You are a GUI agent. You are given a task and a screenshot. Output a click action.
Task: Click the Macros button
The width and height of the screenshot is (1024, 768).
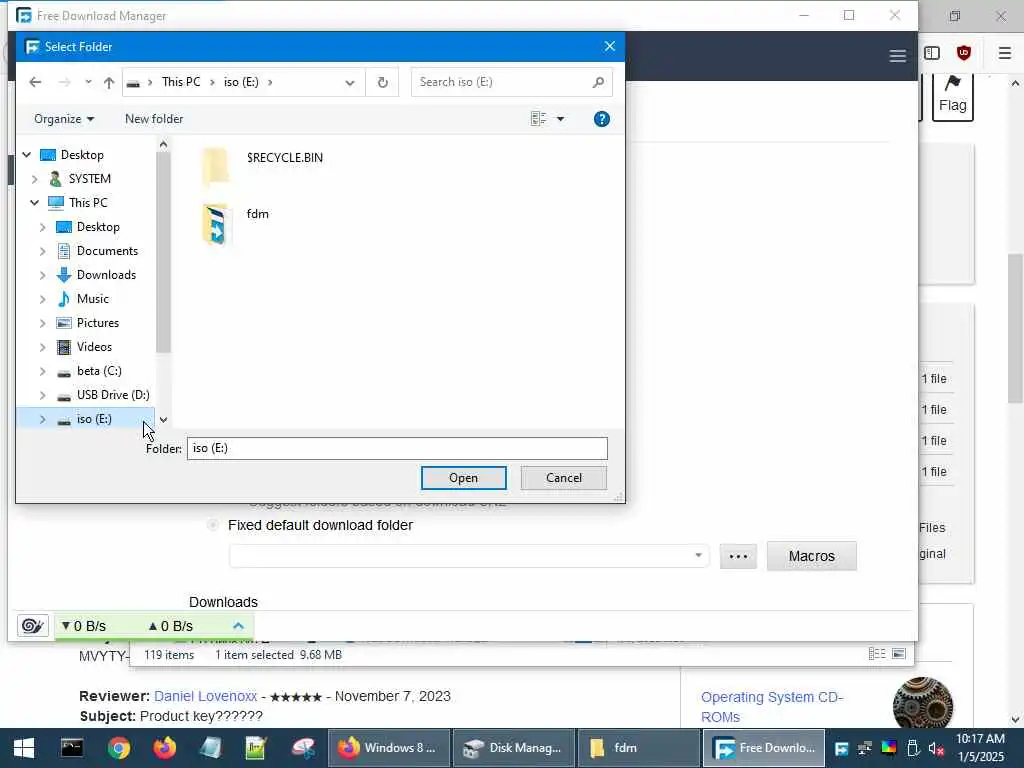811,556
